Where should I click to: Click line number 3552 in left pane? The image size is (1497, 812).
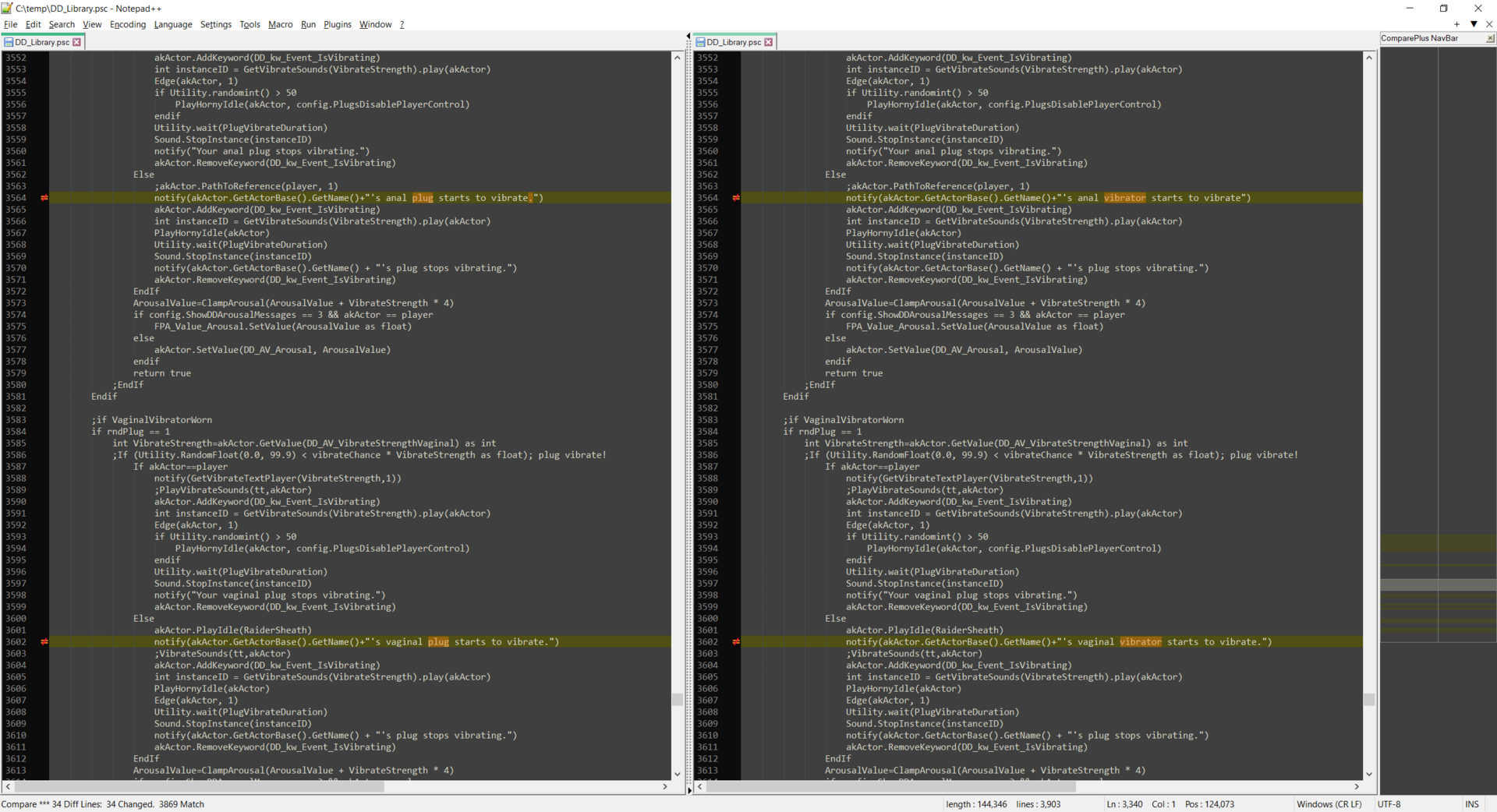point(16,58)
